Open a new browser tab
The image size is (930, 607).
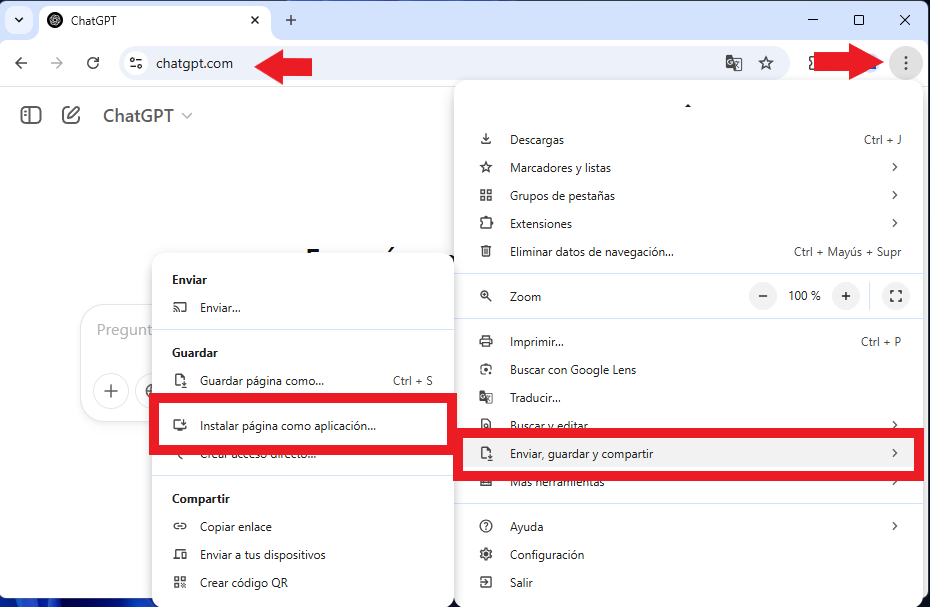pyautogui.click(x=291, y=20)
